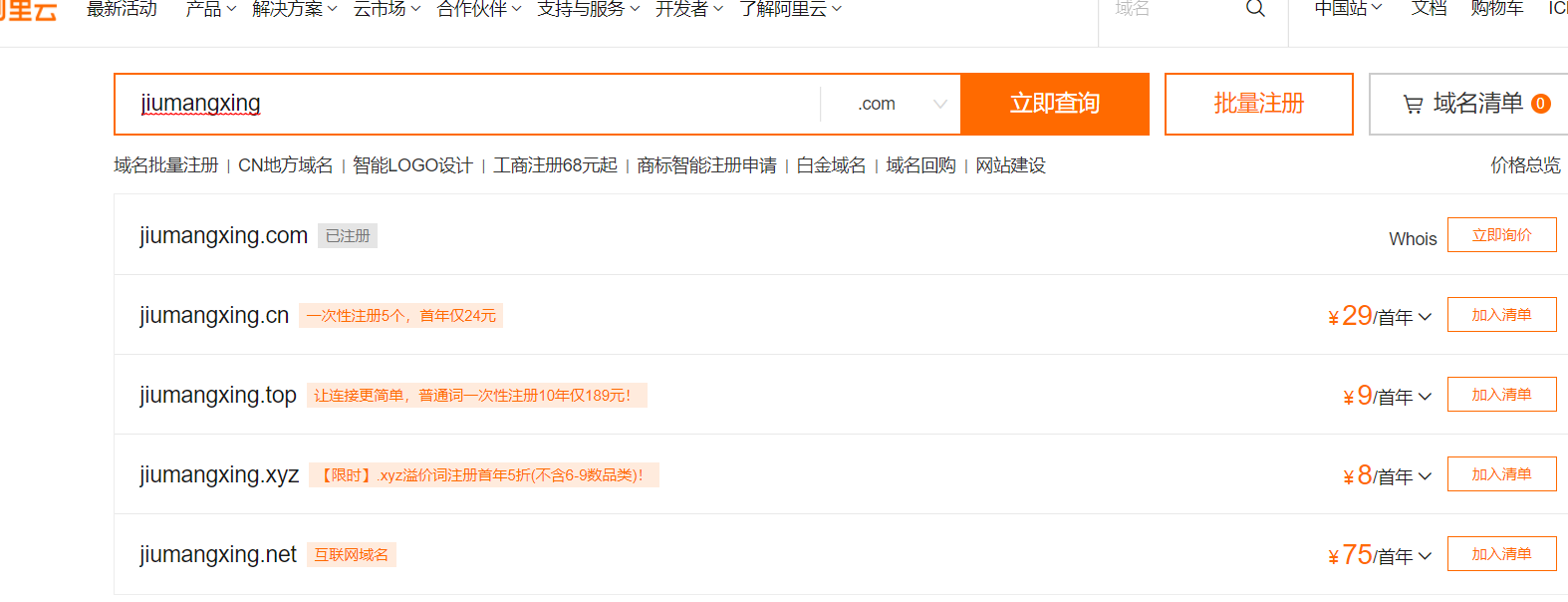
Task: Click the jiumangxing.cn domain name
Action: [214, 316]
